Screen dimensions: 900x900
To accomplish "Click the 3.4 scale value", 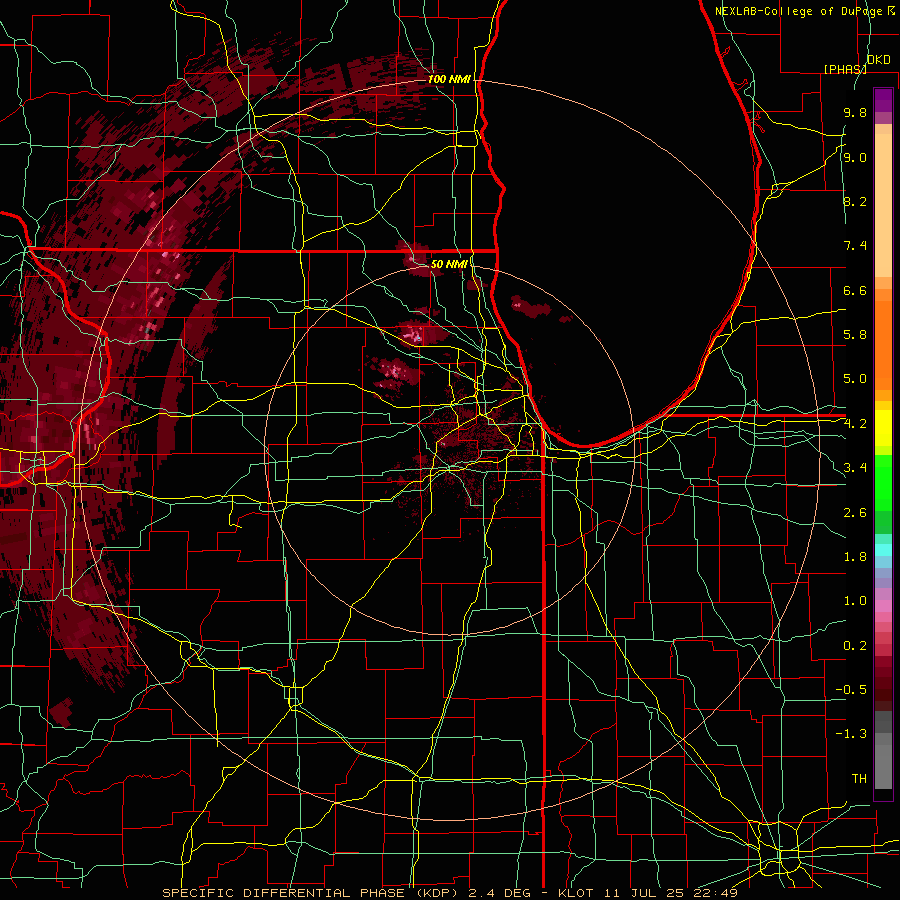I will click(x=855, y=468).
